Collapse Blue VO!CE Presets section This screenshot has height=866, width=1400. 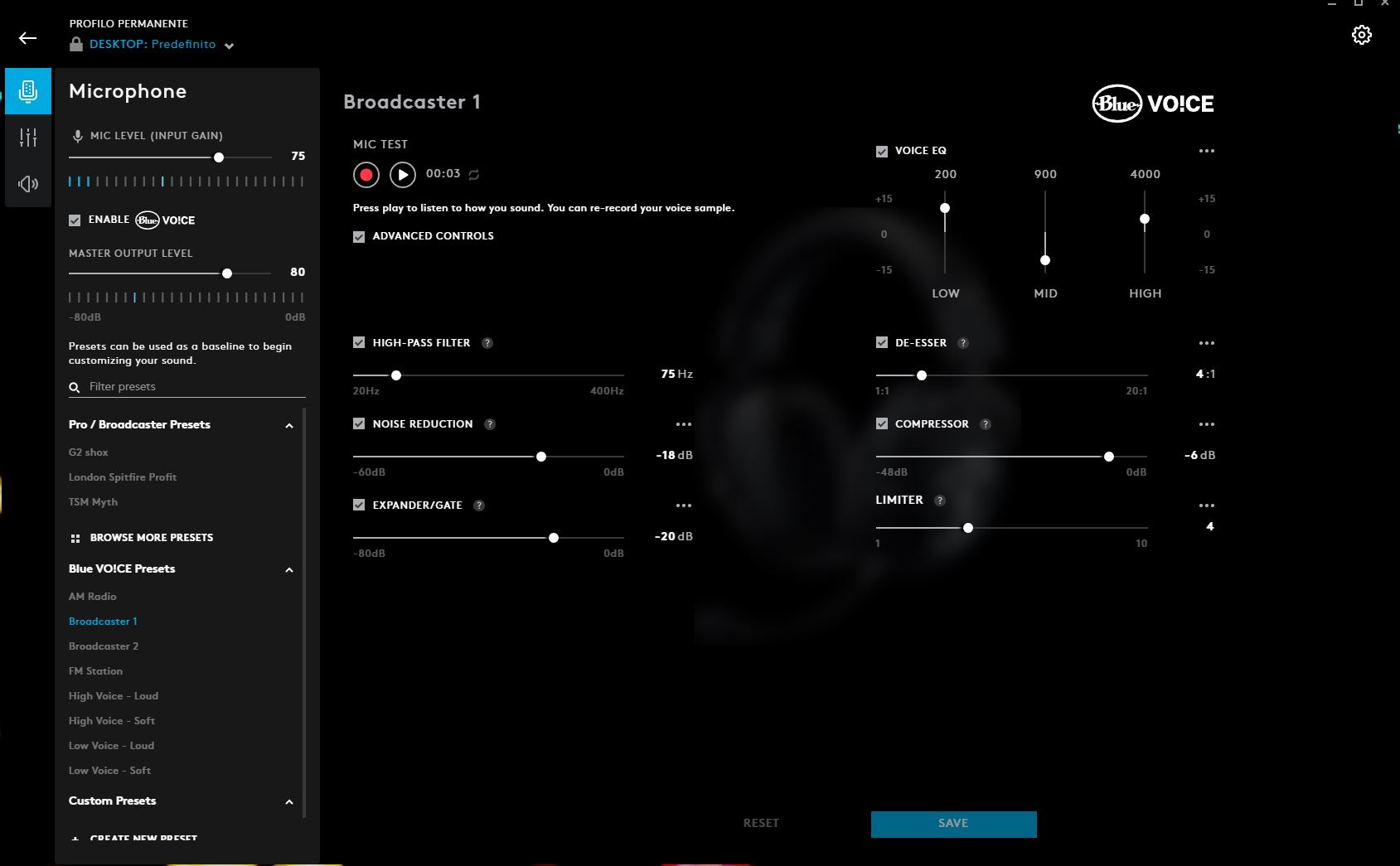289,570
